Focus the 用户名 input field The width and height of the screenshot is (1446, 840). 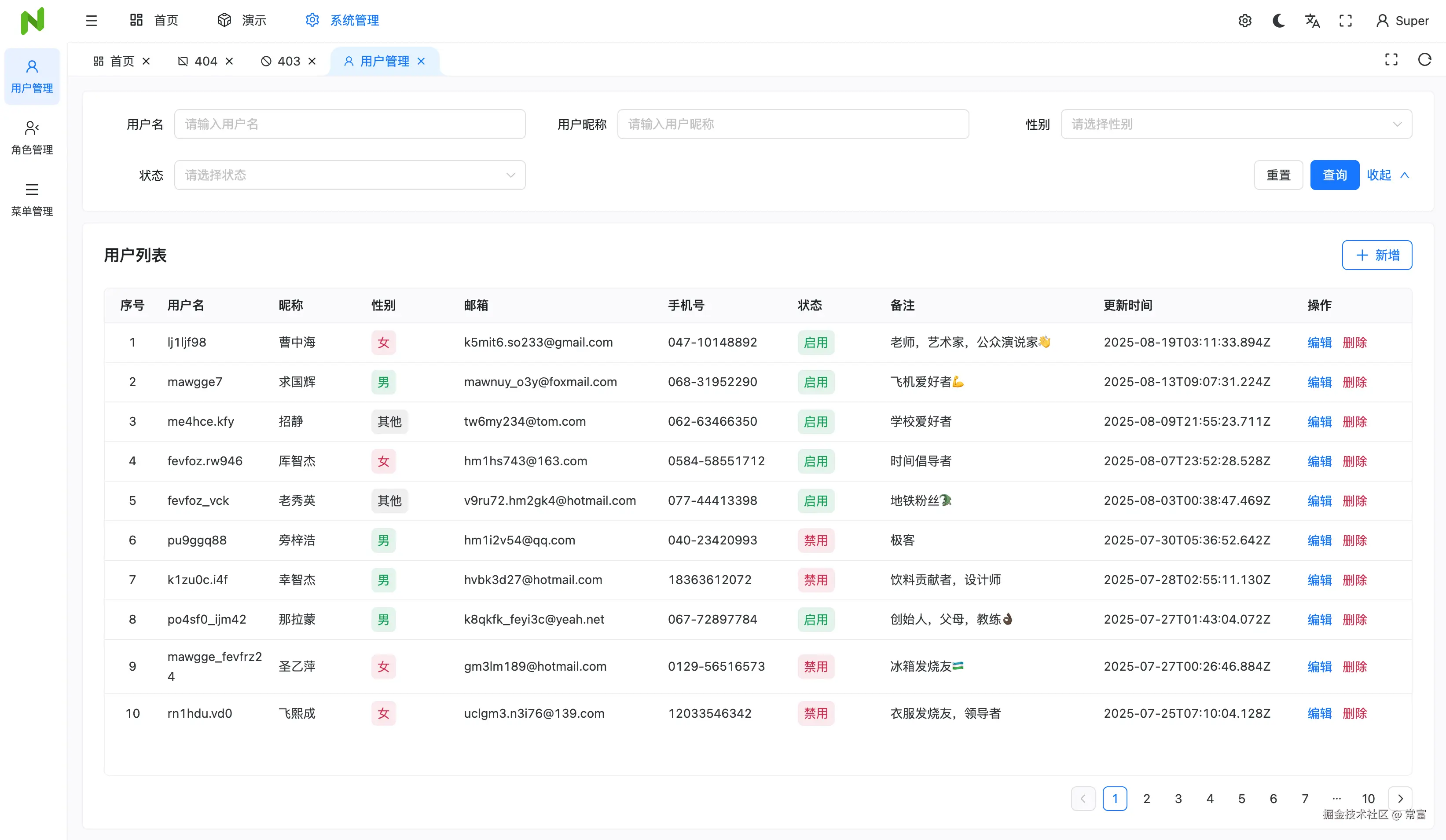tap(349, 124)
